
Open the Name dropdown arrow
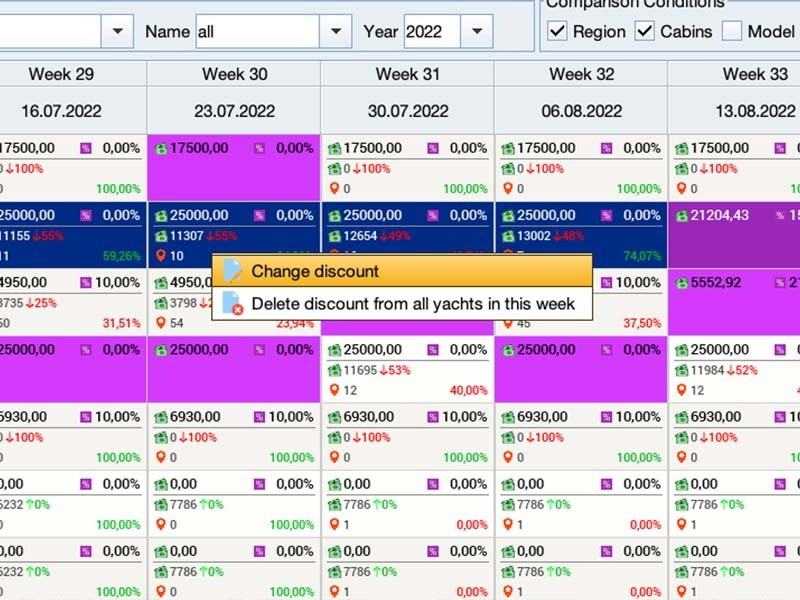coord(335,31)
